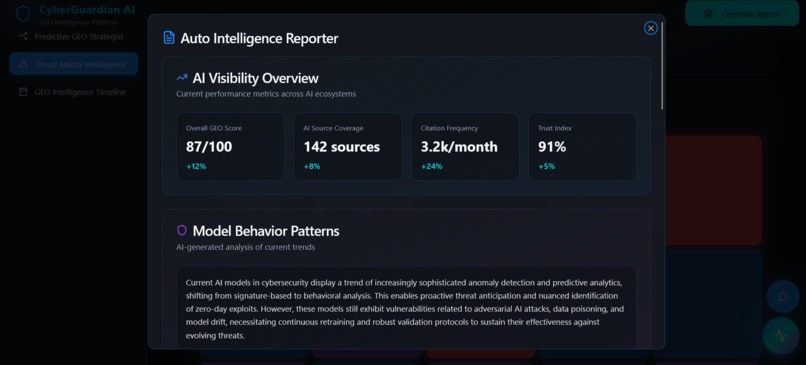Click the +12% change indicator

point(196,167)
